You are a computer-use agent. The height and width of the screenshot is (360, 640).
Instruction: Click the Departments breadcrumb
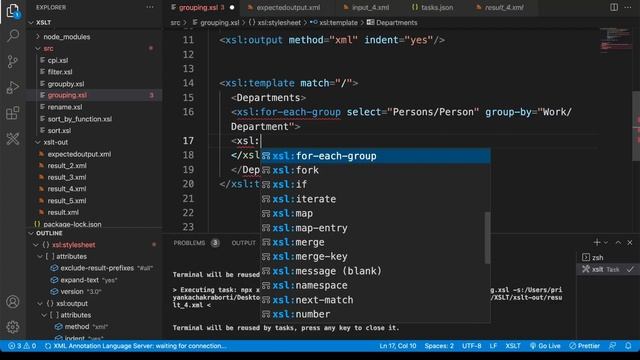392,22
